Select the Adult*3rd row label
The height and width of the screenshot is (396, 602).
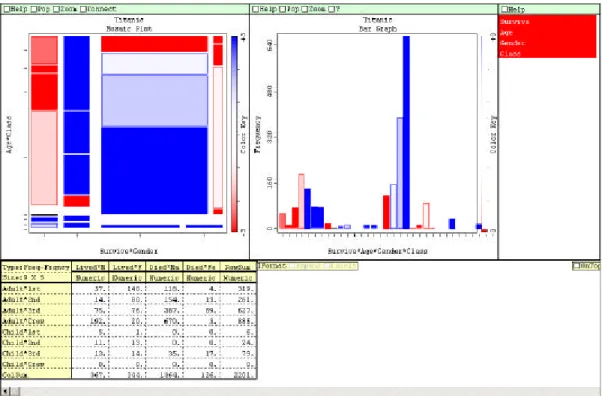[36, 310]
